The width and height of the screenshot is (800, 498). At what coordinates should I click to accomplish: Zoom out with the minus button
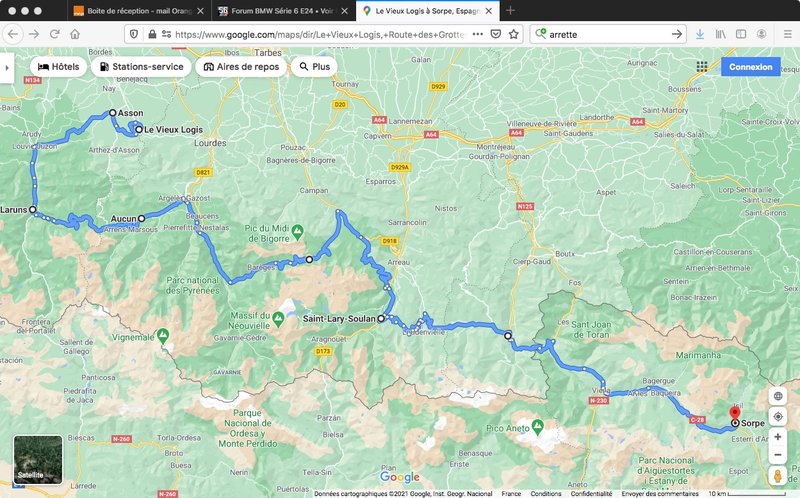778,455
